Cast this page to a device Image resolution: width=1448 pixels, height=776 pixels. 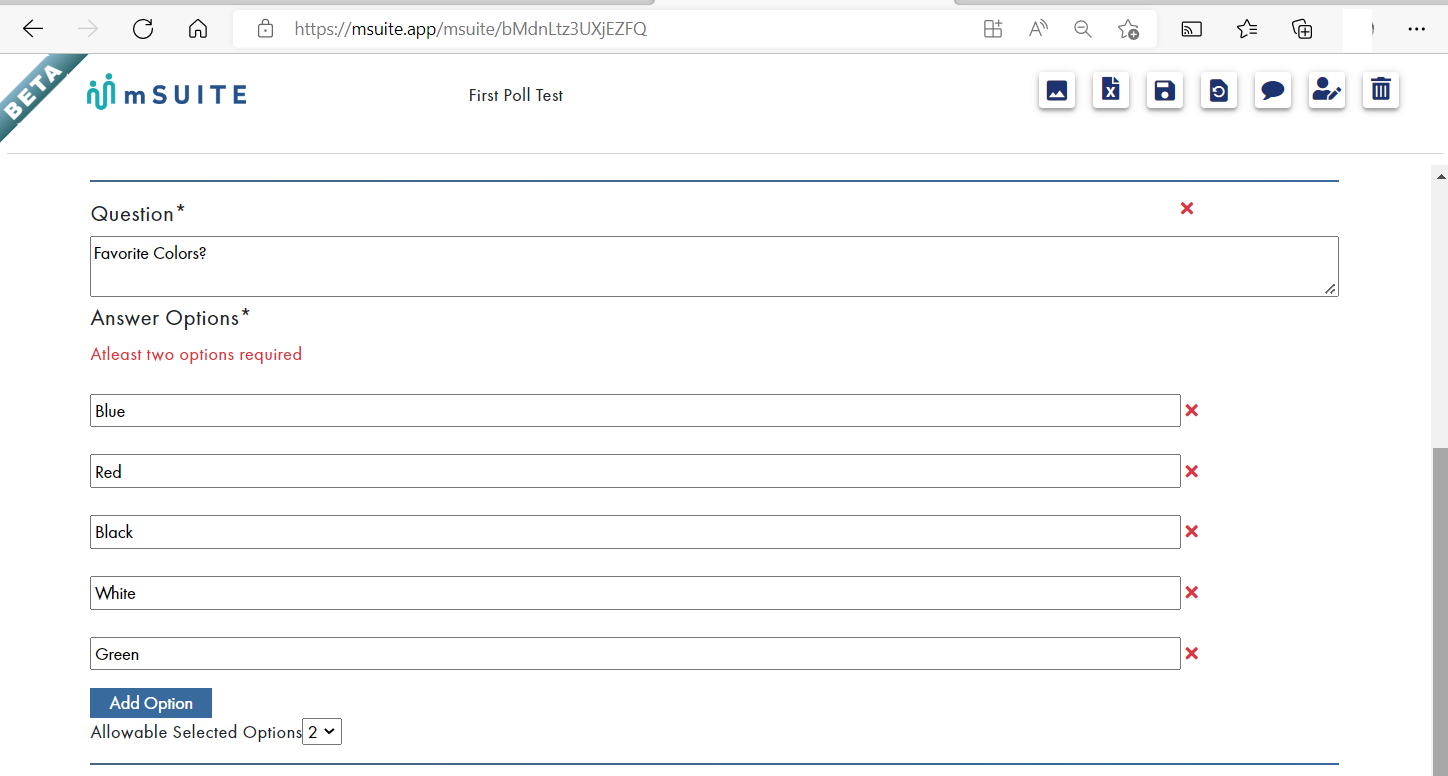[1192, 29]
